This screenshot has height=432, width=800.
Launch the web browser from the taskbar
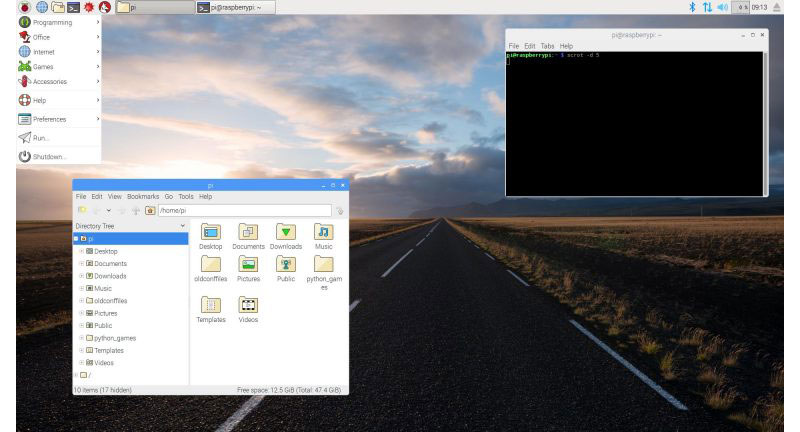coord(41,7)
